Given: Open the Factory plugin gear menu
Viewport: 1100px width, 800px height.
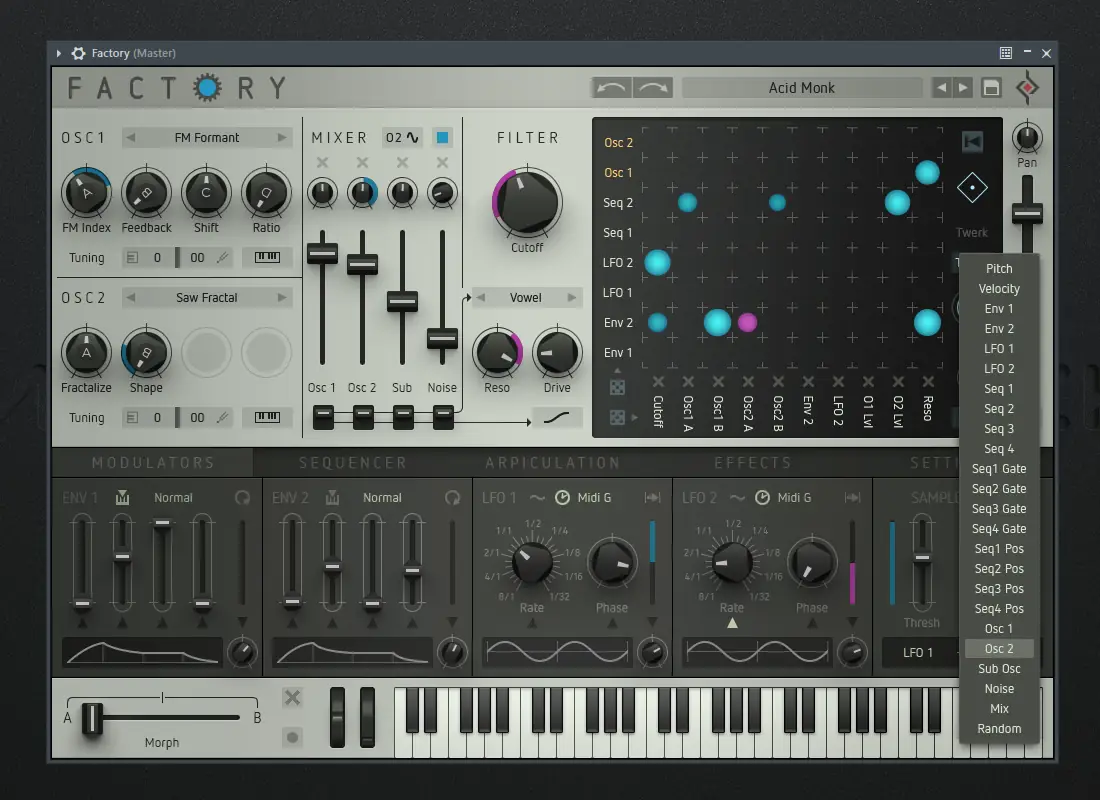Looking at the screenshot, I should pos(79,53).
